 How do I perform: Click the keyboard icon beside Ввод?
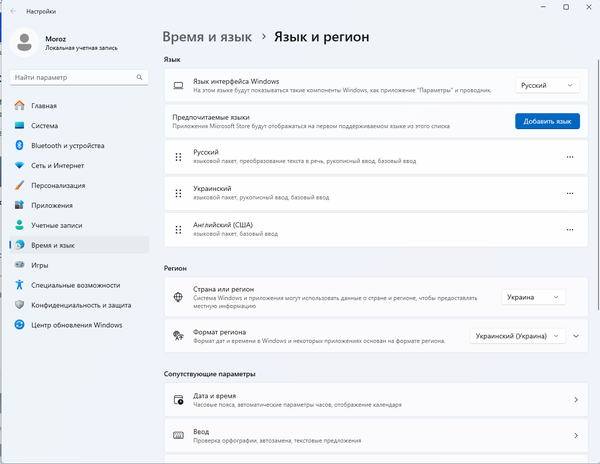point(178,435)
